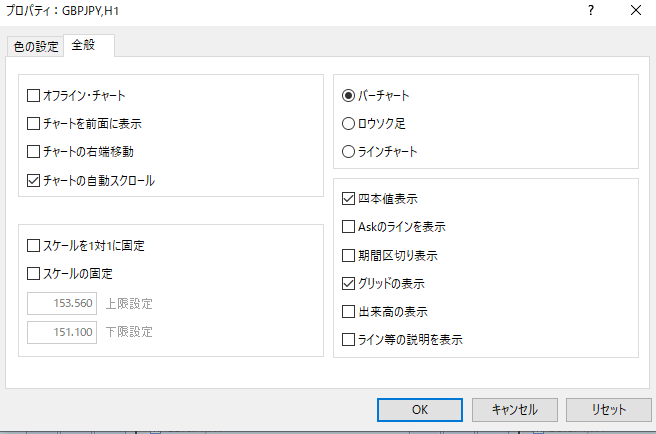The width and height of the screenshot is (656, 434).
Task: Enable スケールを1対1に固定 checkbox
Action: click(35, 245)
